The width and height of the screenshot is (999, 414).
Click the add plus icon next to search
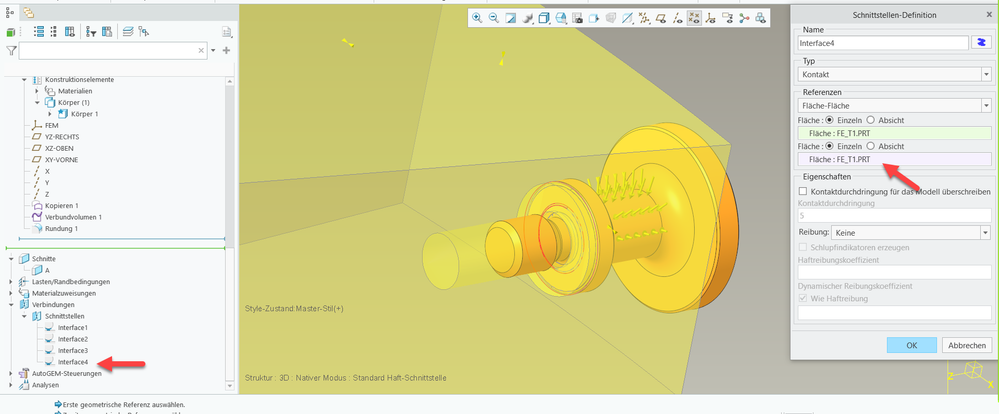pyautogui.click(x=227, y=50)
